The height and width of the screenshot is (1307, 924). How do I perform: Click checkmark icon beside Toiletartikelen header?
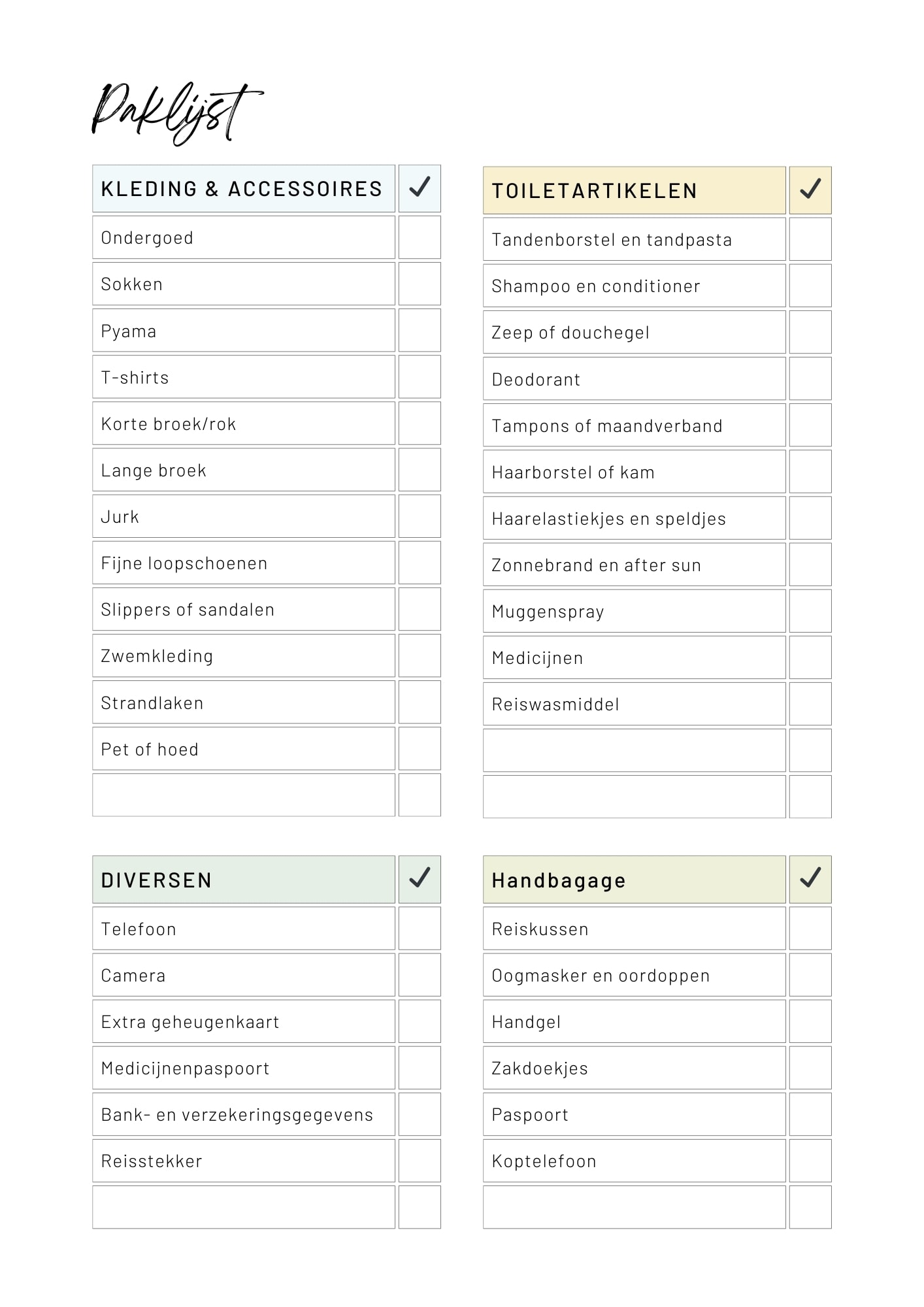coord(810,190)
